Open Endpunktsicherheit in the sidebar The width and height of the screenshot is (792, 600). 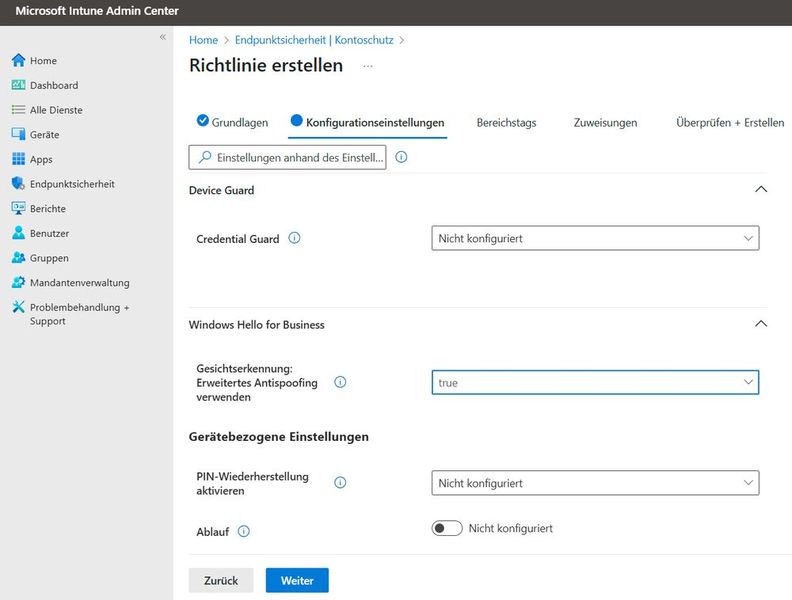72,184
